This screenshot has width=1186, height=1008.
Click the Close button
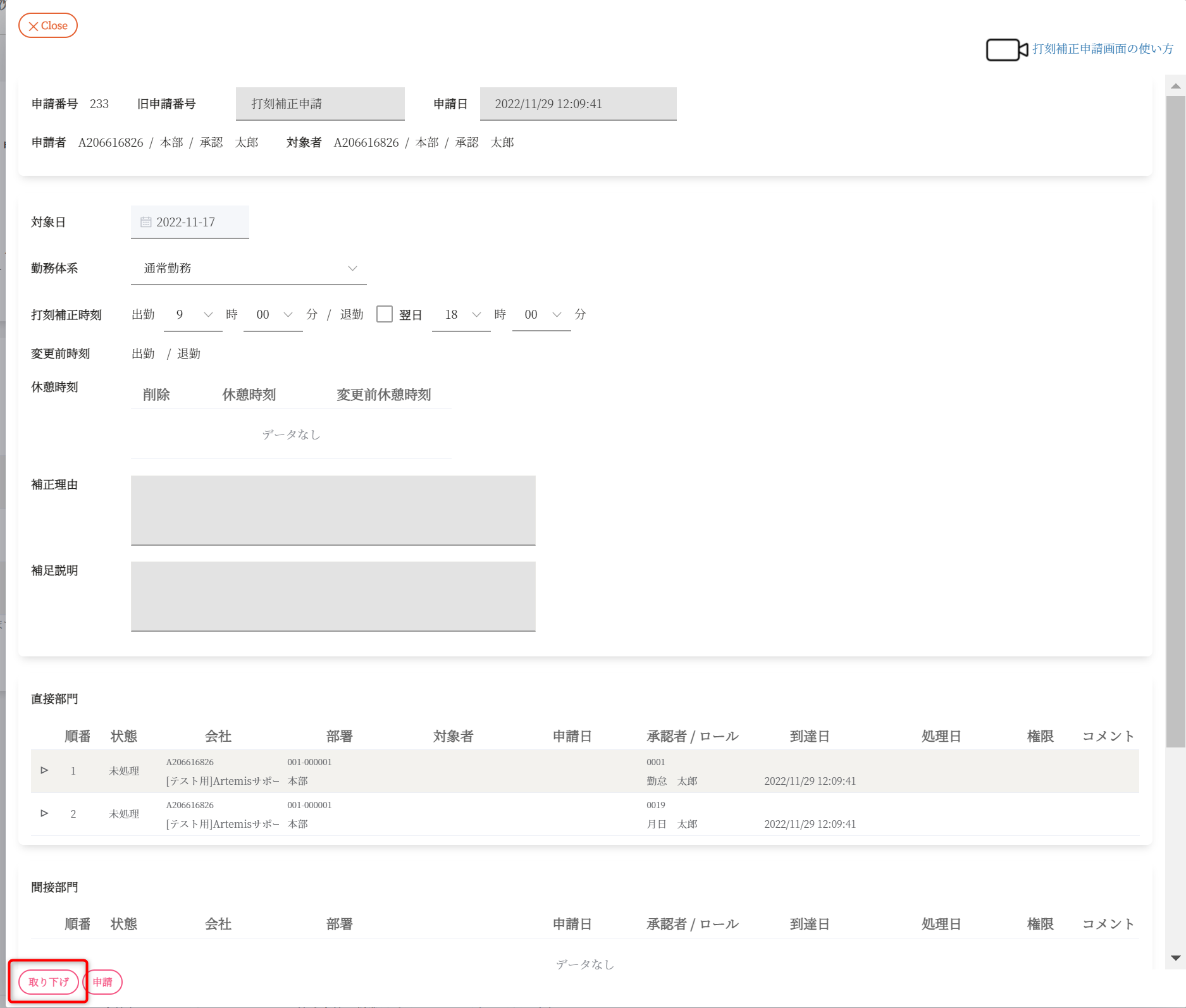48,26
